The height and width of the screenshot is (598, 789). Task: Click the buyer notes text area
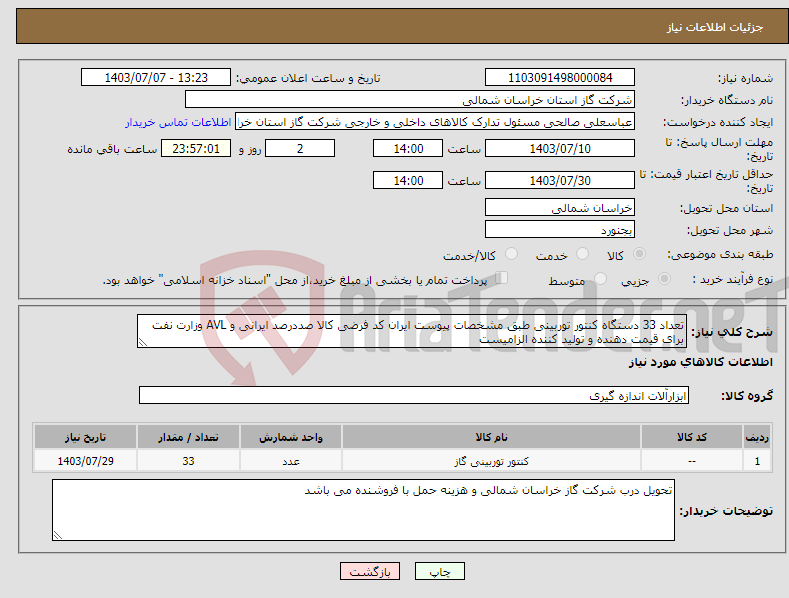click(363, 510)
